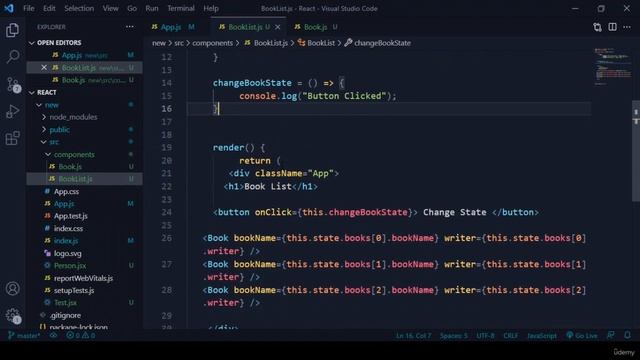Image resolution: width=640 pixels, height=360 pixels.
Task: Change the Spaces indentation setting
Action: 454,336
